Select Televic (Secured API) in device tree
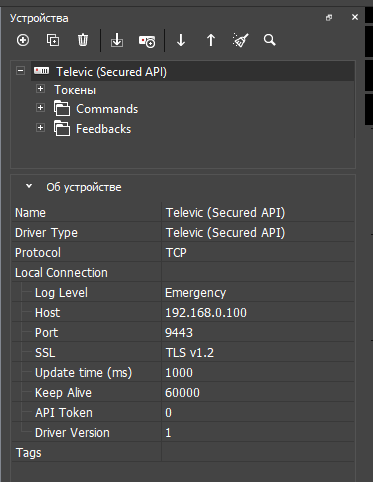 click(111, 72)
